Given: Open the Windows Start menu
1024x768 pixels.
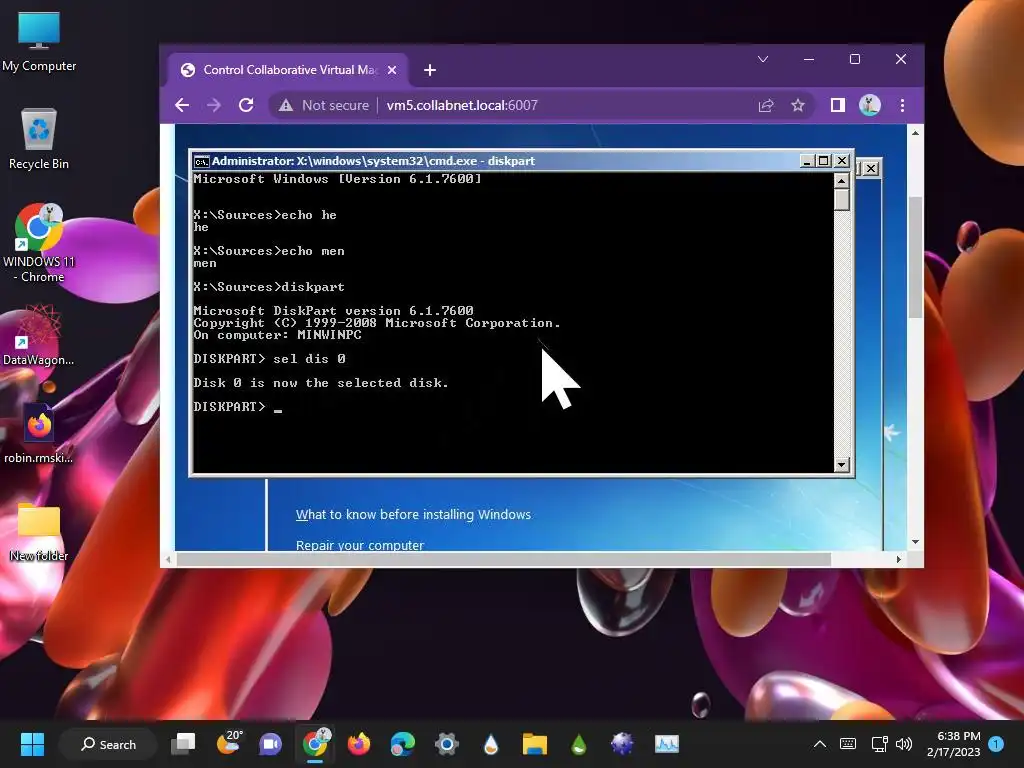Looking at the screenshot, I should point(32,744).
